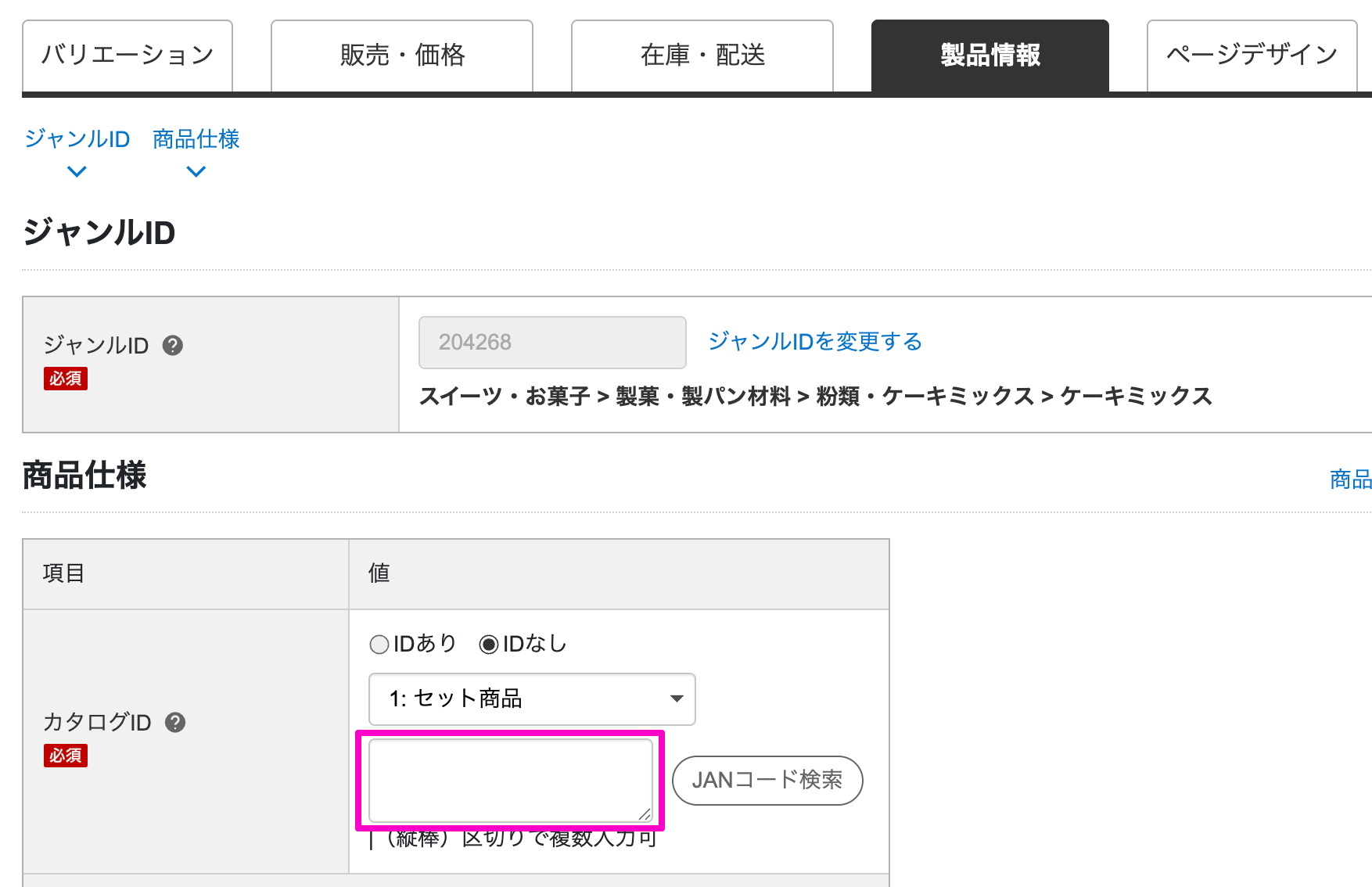
Task: Jump to section via ジャンルID anchor link
Action: 77,139
